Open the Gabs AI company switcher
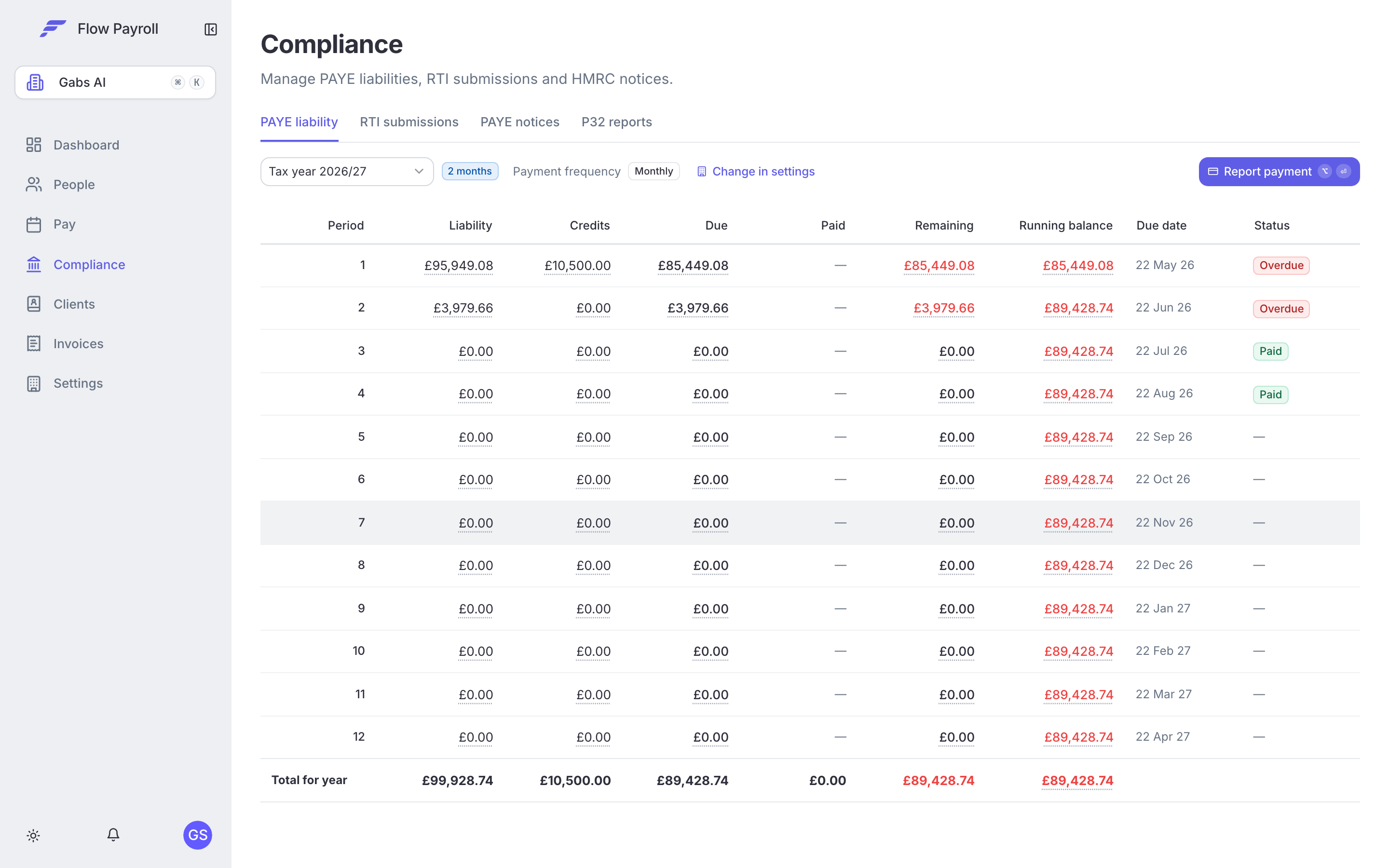This screenshot has height=868, width=1389. point(115,82)
